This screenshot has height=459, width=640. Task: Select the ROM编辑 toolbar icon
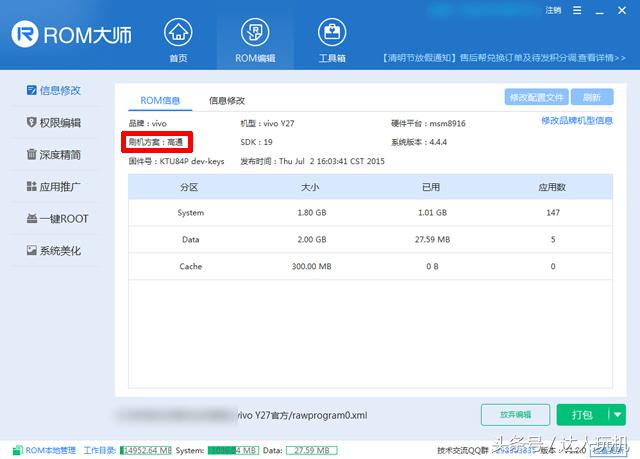tap(255, 38)
